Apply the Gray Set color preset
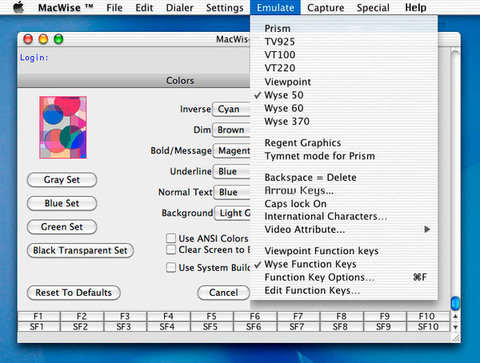The width and height of the screenshot is (480, 363). coord(62,180)
